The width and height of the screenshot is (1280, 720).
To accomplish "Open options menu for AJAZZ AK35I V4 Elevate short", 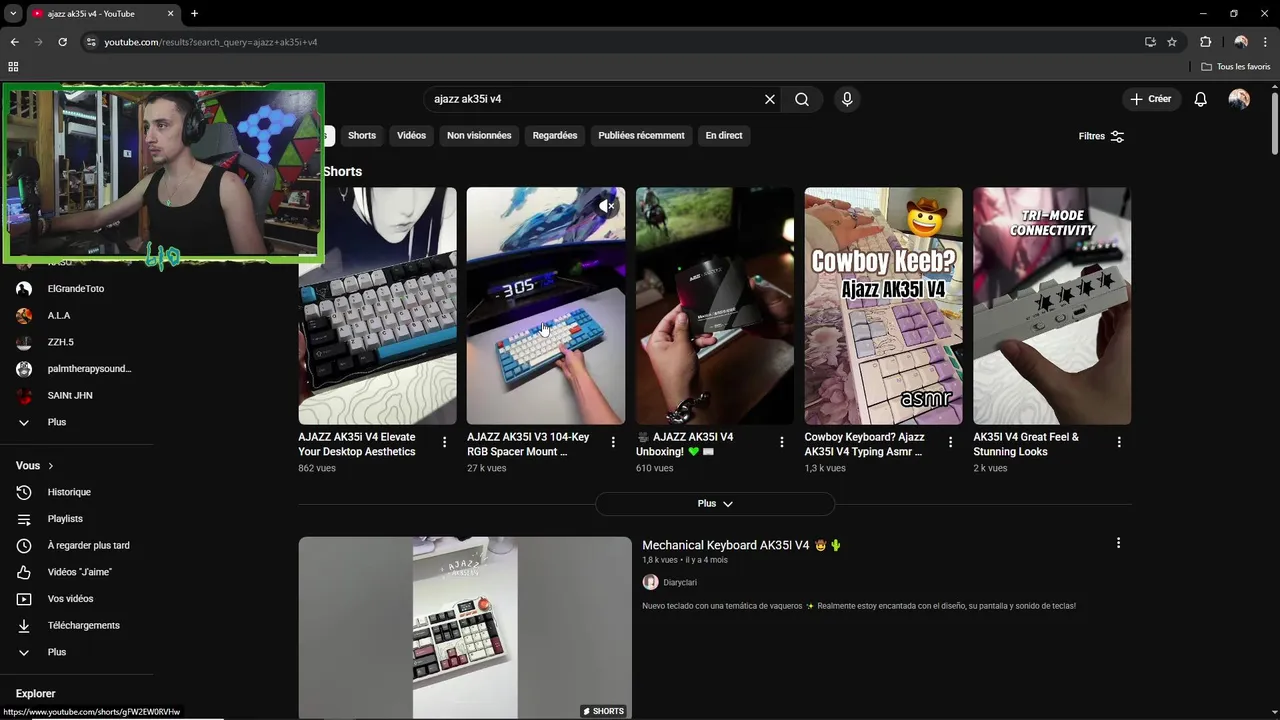I will 445,442.
